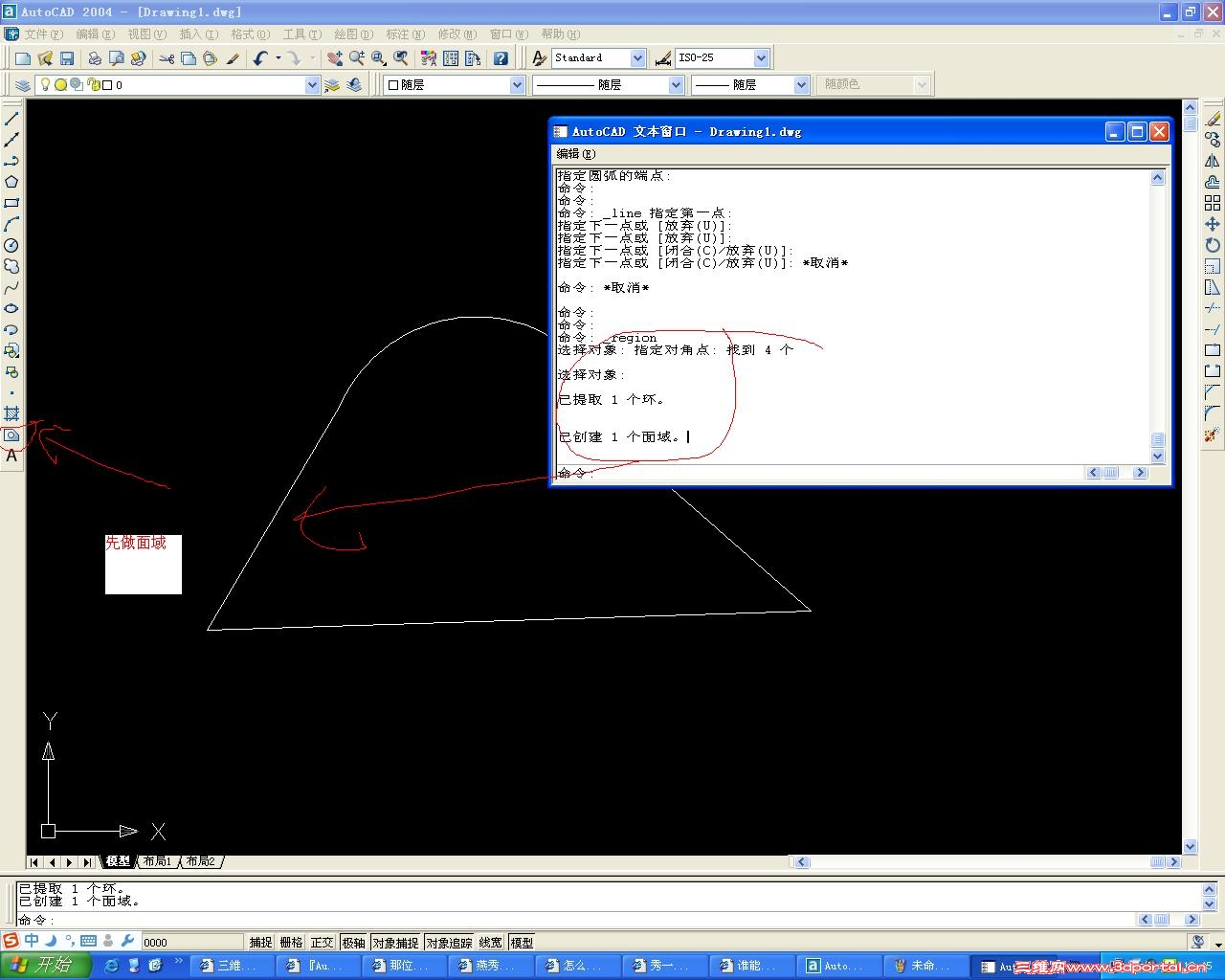
Task: Select the Offset modify tool
Action: click(x=1213, y=182)
